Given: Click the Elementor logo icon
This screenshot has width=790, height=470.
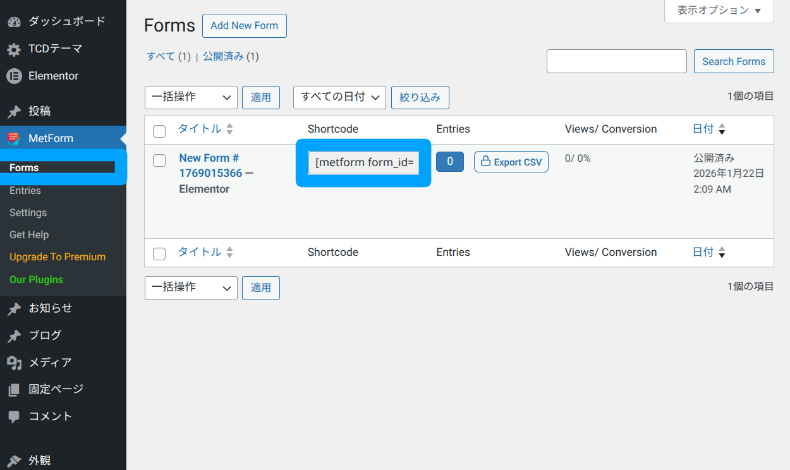Looking at the screenshot, I should tap(14, 76).
